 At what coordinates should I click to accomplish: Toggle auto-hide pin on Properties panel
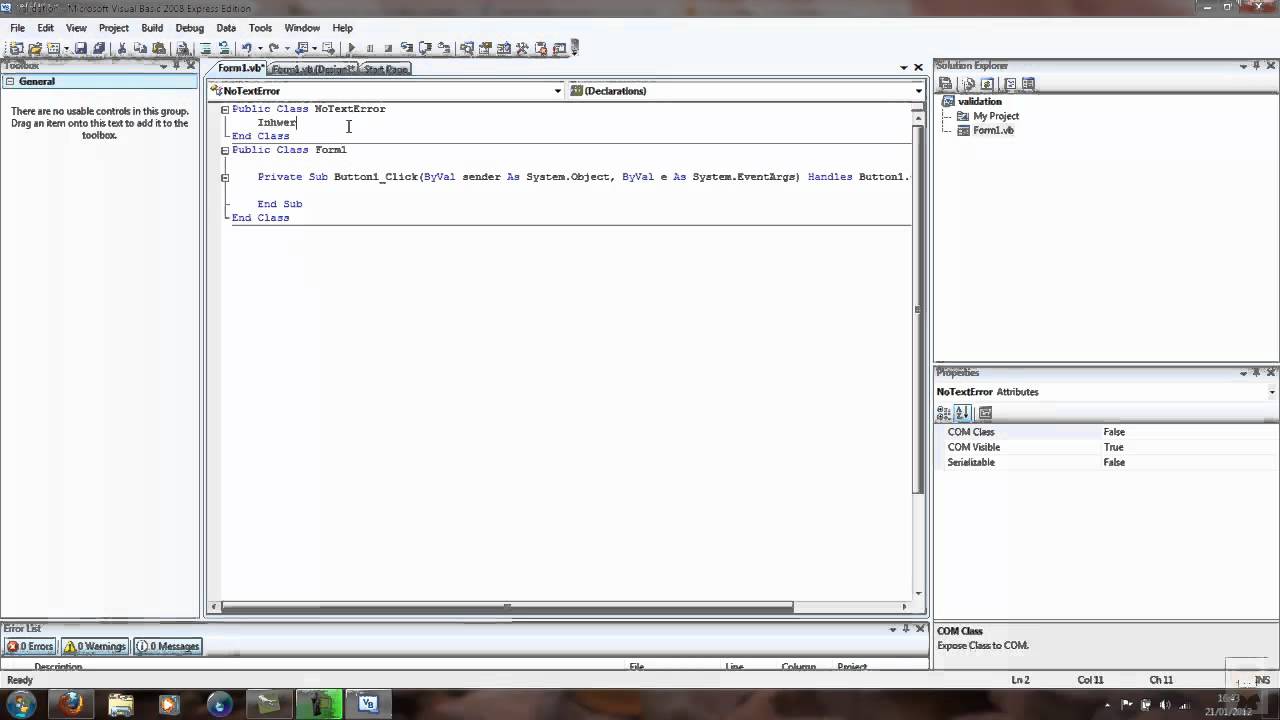1257,372
